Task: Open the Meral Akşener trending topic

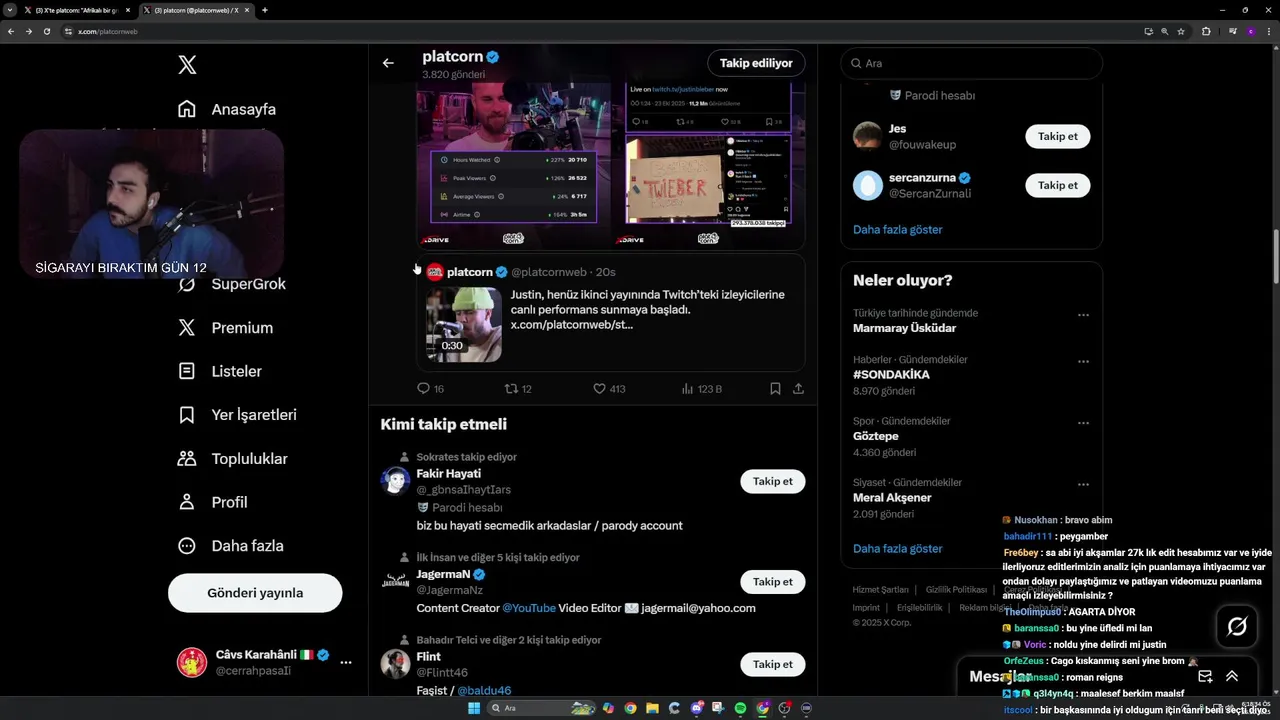Action: pyautogui.click(x=892, y=498)
